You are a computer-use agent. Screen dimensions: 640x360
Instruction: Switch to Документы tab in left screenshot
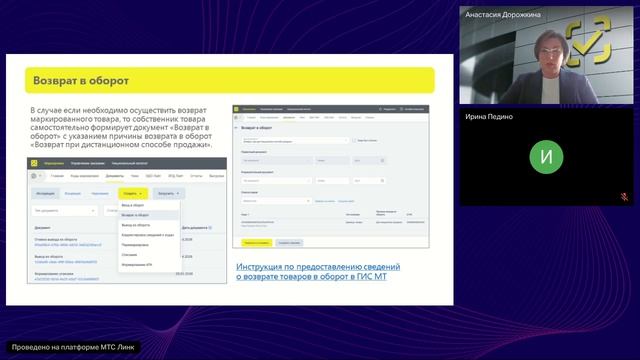[115, 176]
